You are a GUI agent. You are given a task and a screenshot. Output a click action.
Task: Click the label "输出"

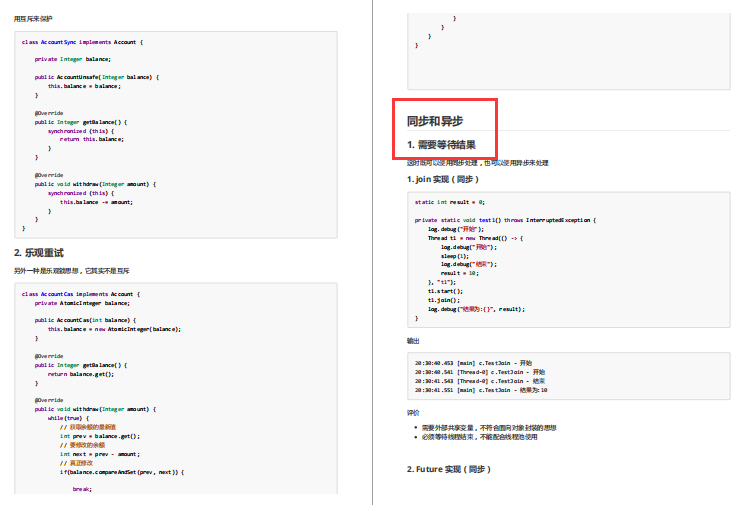[413, 341]
